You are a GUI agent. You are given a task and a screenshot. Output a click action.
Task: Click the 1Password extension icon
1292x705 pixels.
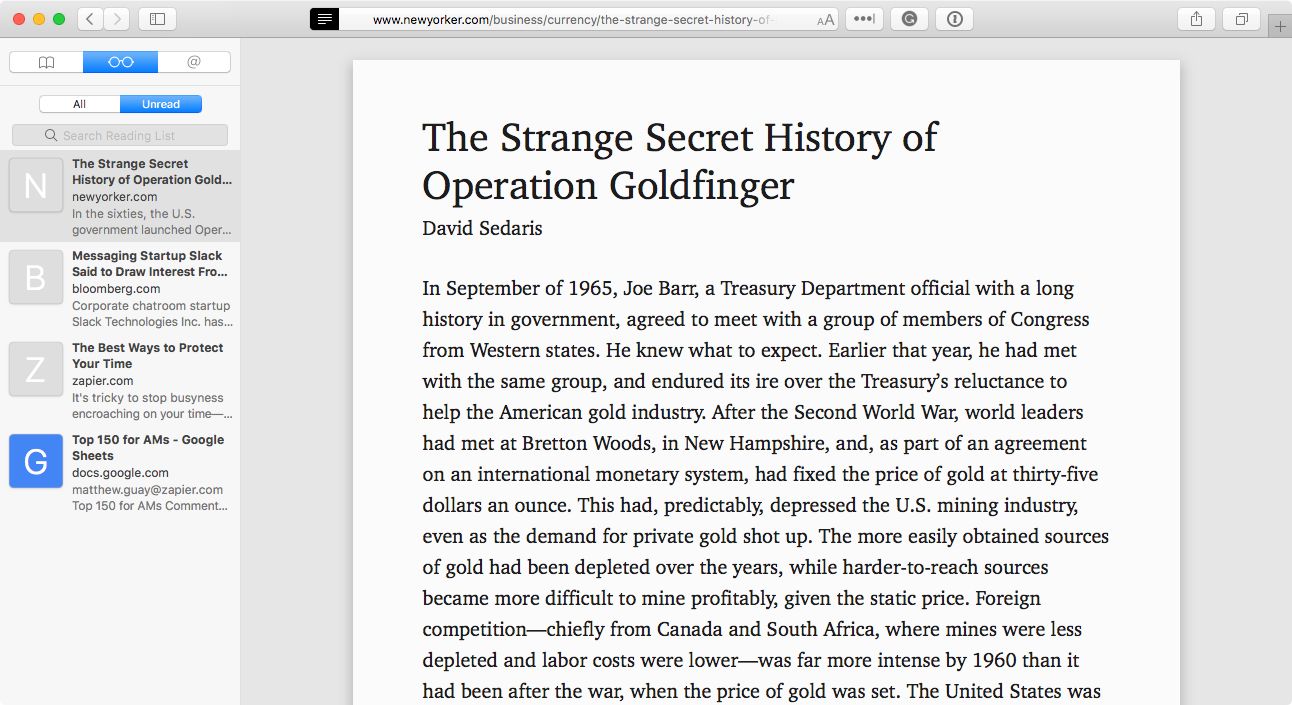pos(954,19)
